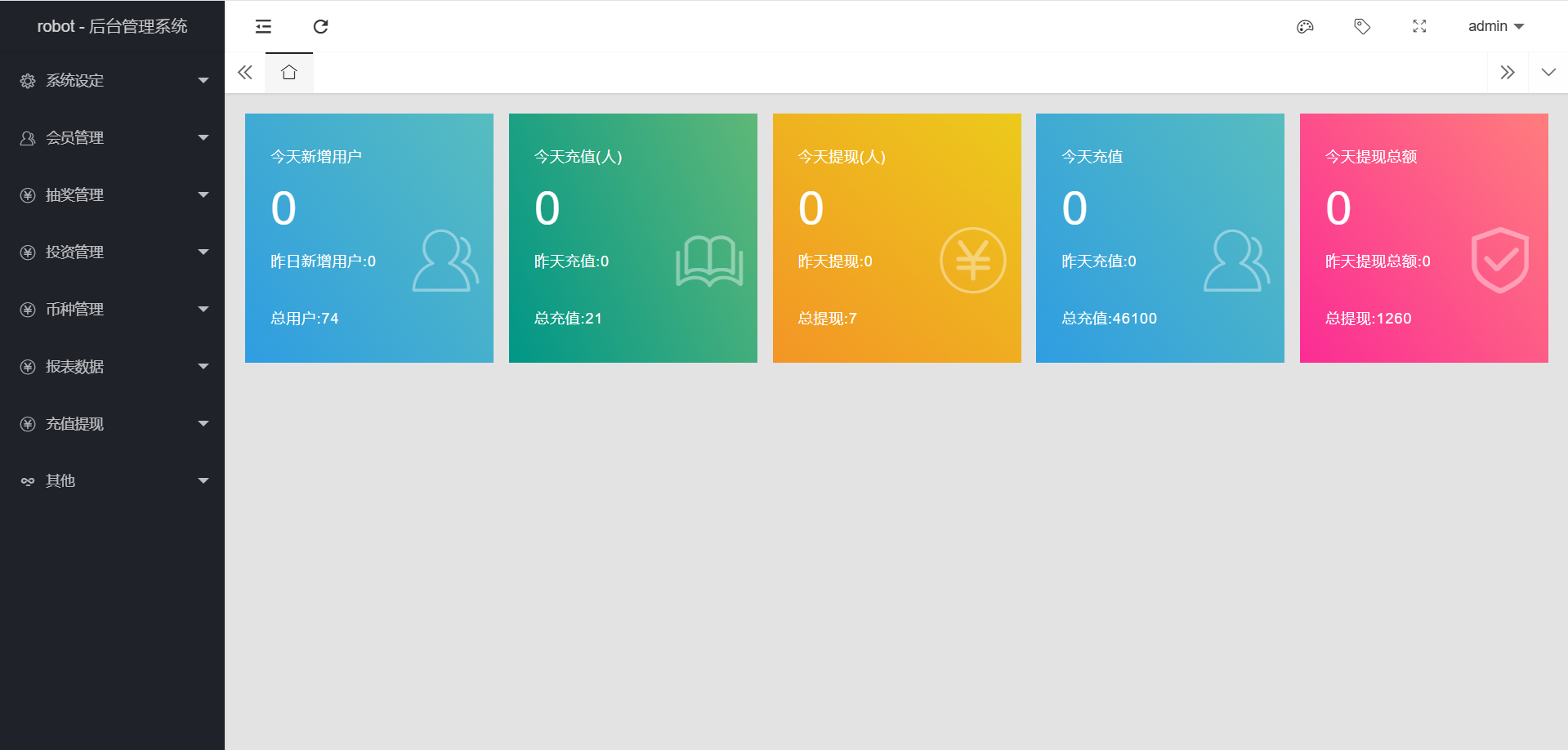1568x750 pixels.
Task: Expand the 会员管理 sidebar menu
Action: pyautogui.click(x=112, y=138)
